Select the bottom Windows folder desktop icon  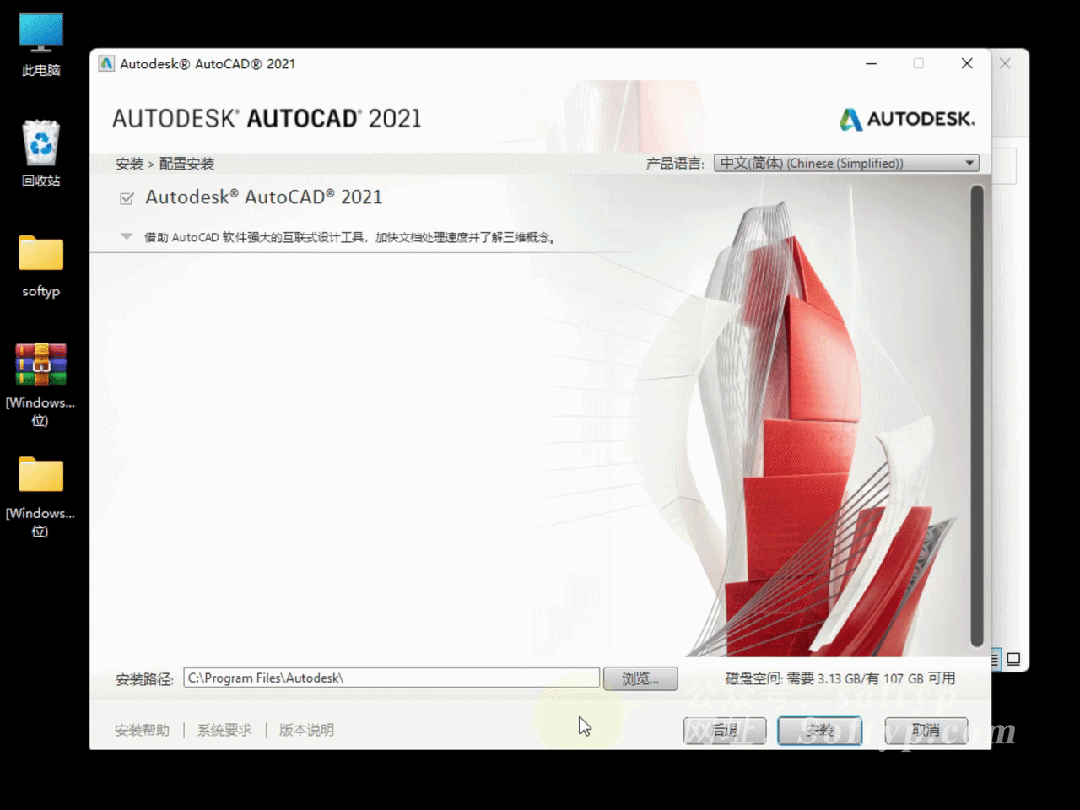click(41, 495)
